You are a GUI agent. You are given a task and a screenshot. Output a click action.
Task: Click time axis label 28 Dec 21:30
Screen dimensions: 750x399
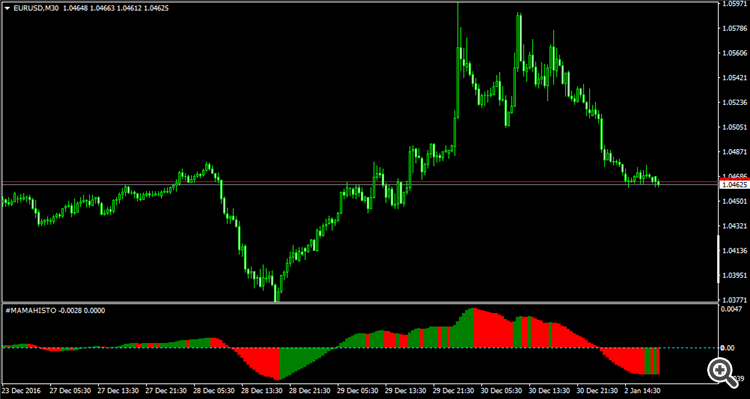click(309, 390)
